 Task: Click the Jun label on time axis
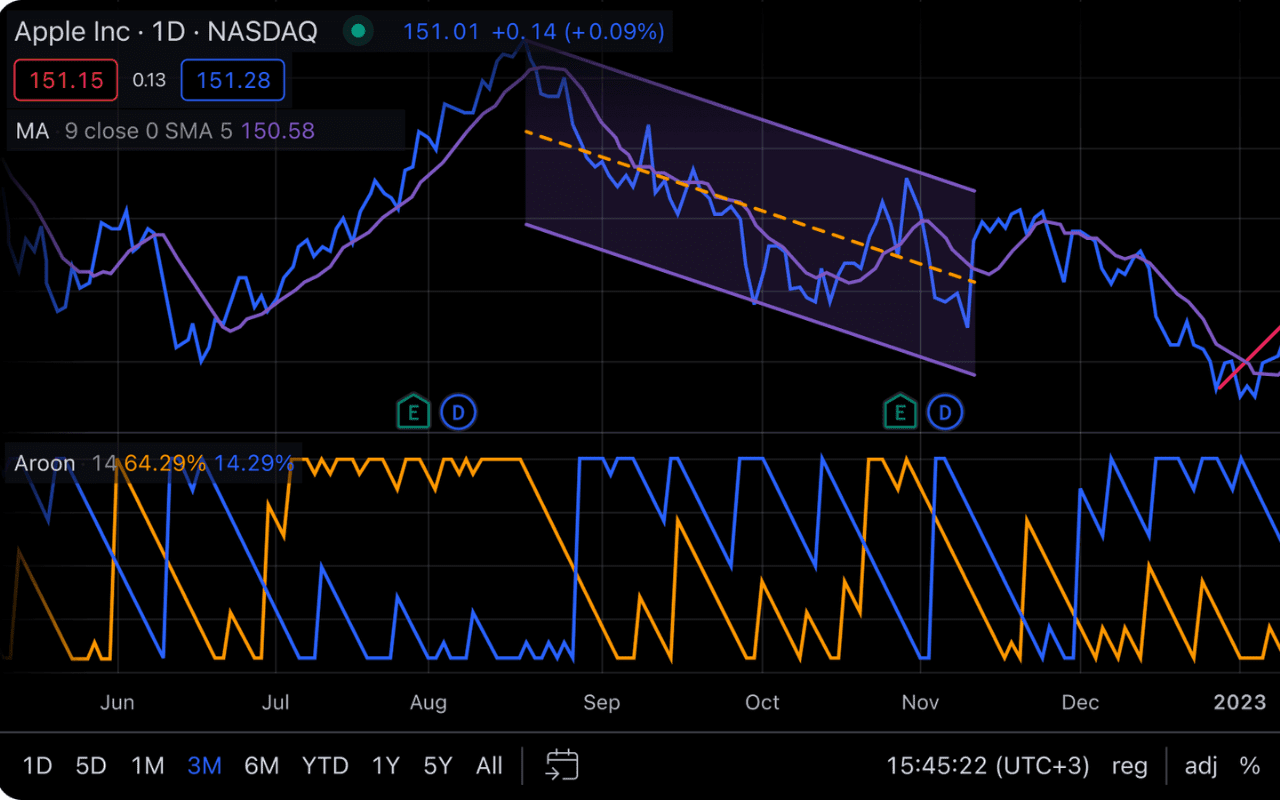coord(117,703)
